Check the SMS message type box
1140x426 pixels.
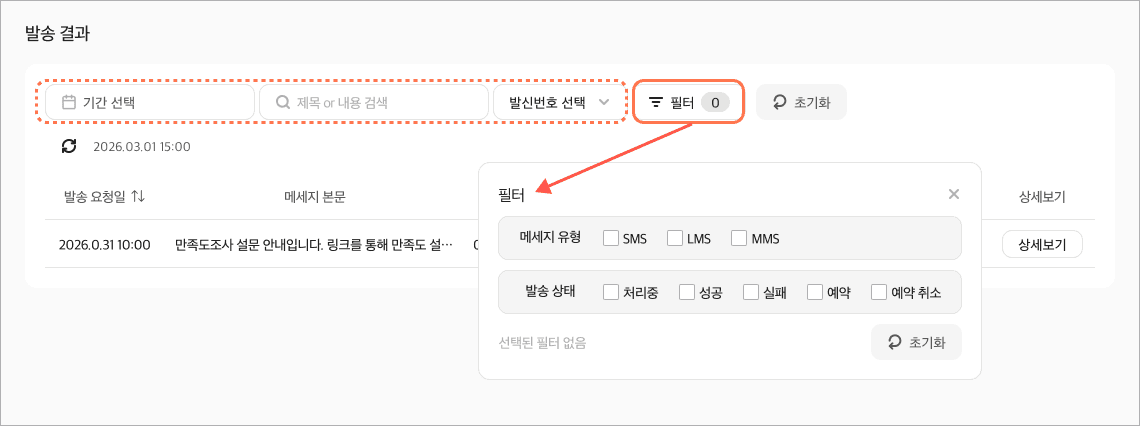click(x=611, y=238)
